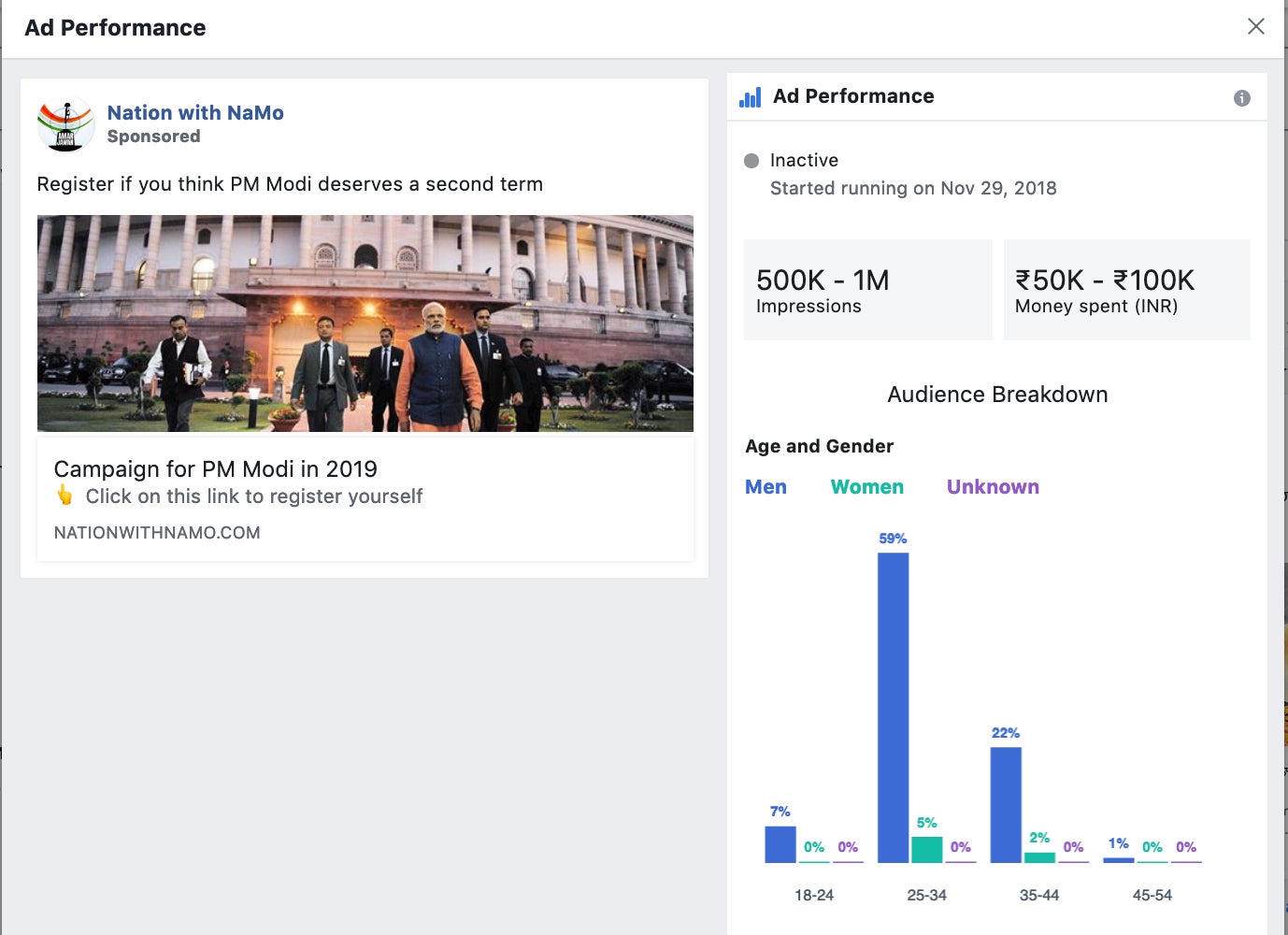Click the gray Inactive status dot
This screenshot has width=1288, height=935.
tap(751, 161)
